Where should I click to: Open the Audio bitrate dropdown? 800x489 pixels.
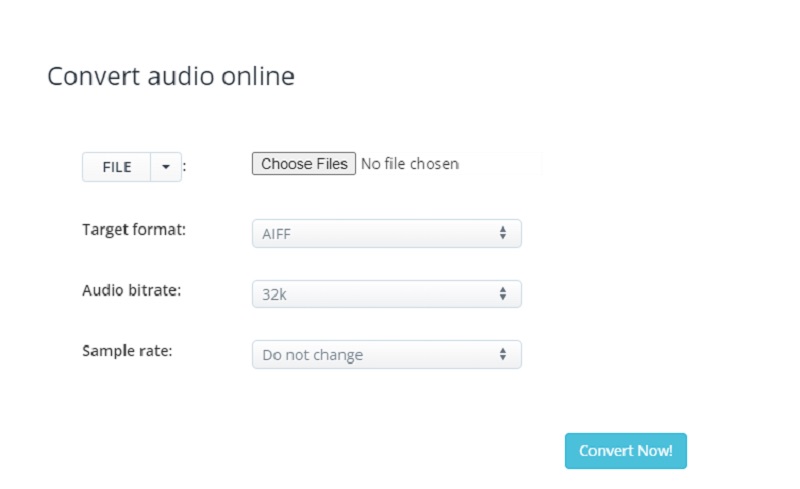pos(386,294)
